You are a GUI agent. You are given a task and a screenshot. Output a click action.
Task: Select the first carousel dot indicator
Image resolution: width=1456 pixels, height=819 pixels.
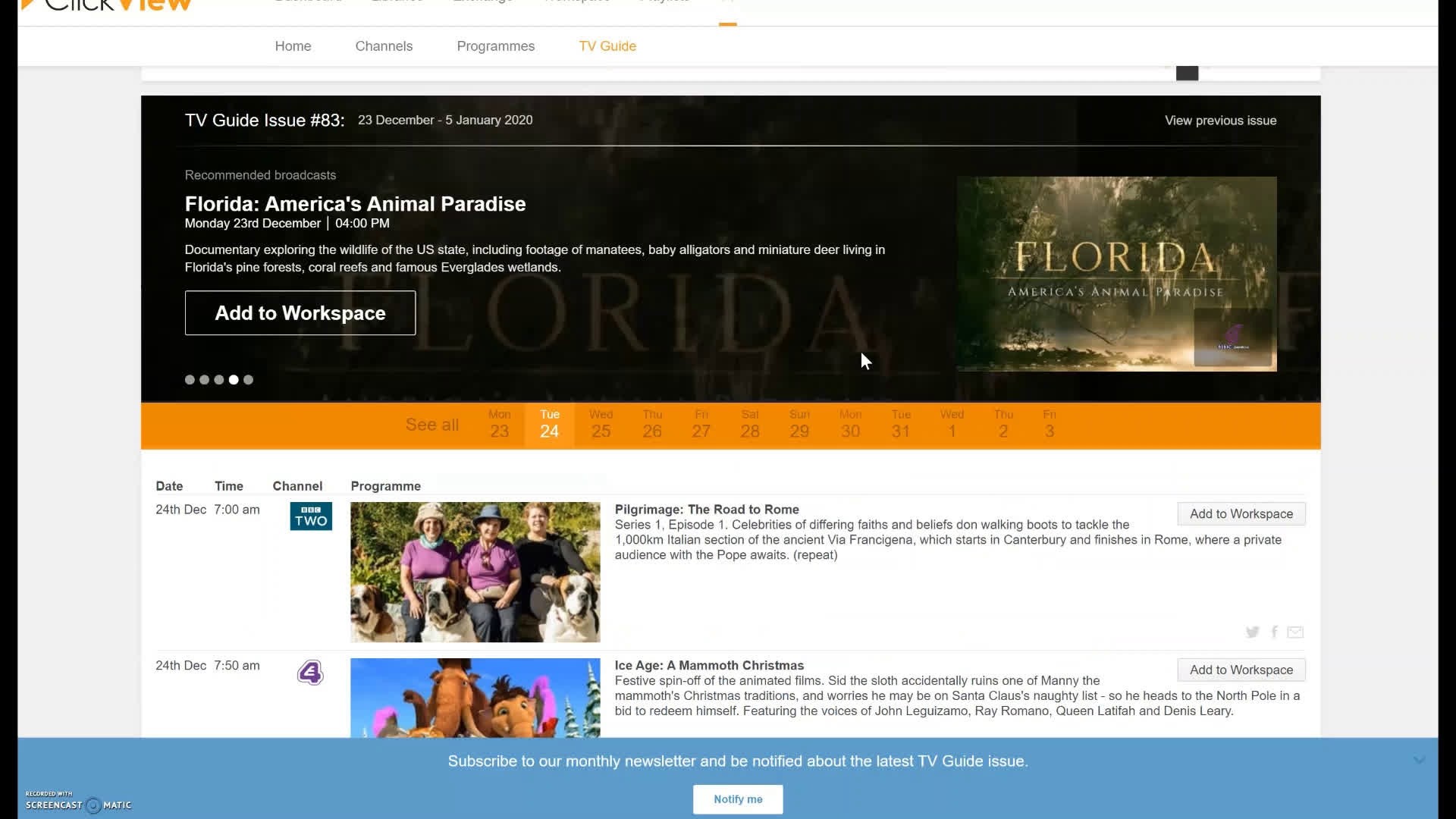(x=189, y=379)
